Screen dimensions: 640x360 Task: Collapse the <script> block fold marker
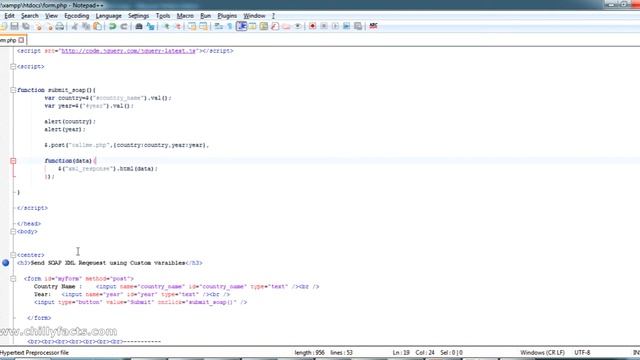(x=13, y=67)
